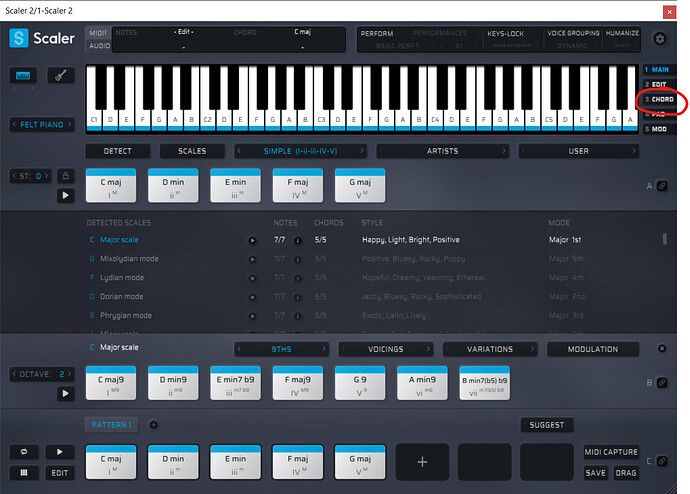This screenshot has height=494, width=690.
Task: Toggle PERFORM mode
Action: click(x=377, y=33)
